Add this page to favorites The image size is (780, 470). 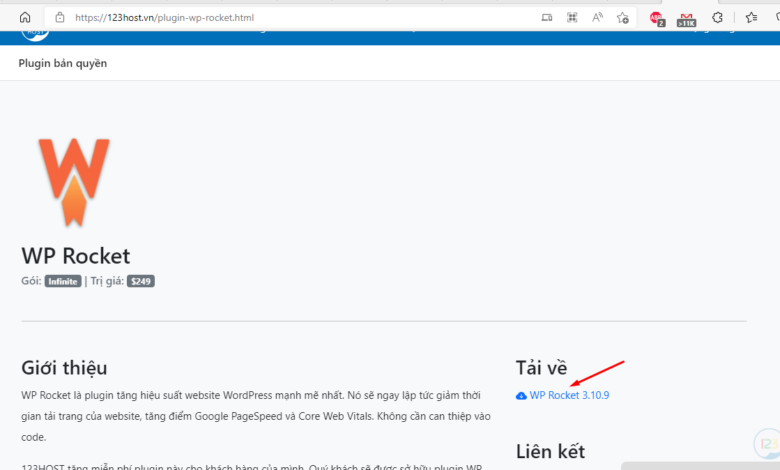[x=623, y=18]
